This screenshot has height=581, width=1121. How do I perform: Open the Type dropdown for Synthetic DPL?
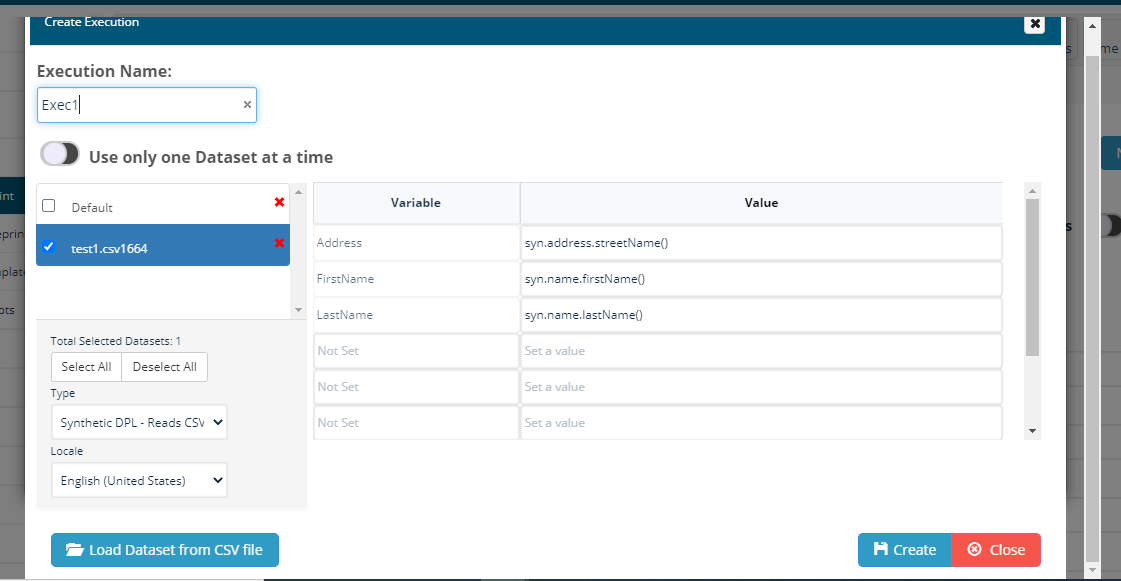[139, 423]
